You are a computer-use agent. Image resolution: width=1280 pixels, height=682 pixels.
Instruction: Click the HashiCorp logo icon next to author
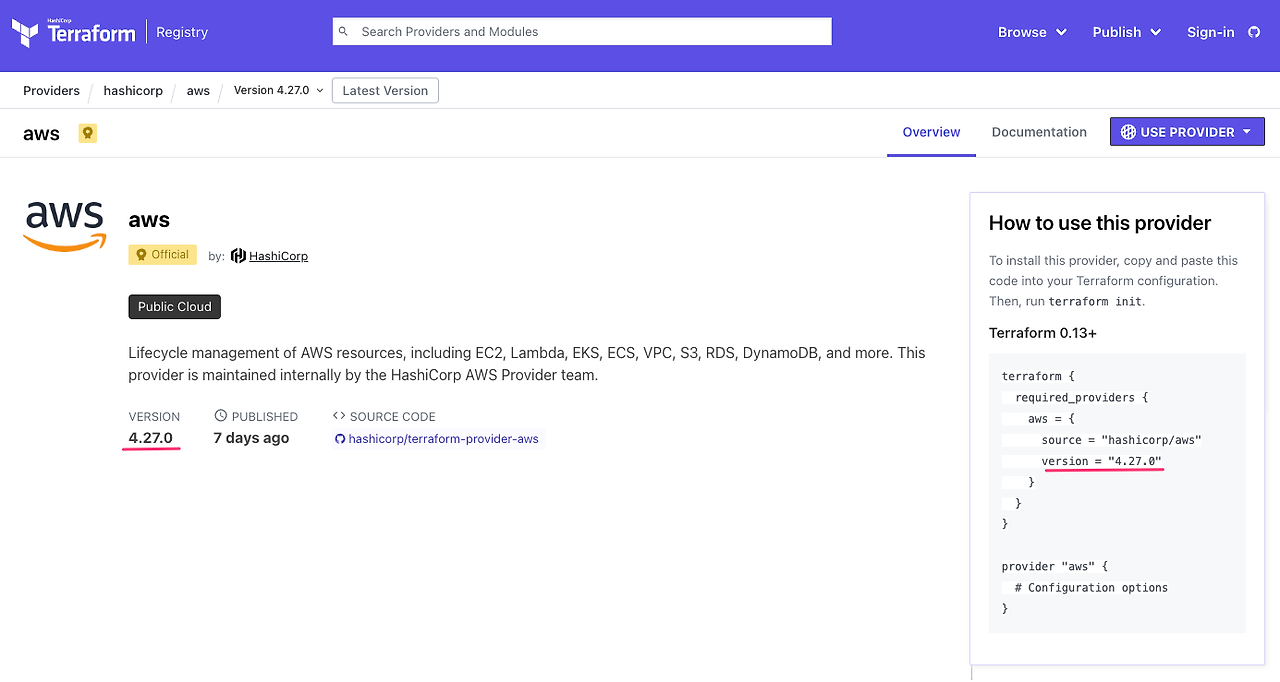[238, 256]
